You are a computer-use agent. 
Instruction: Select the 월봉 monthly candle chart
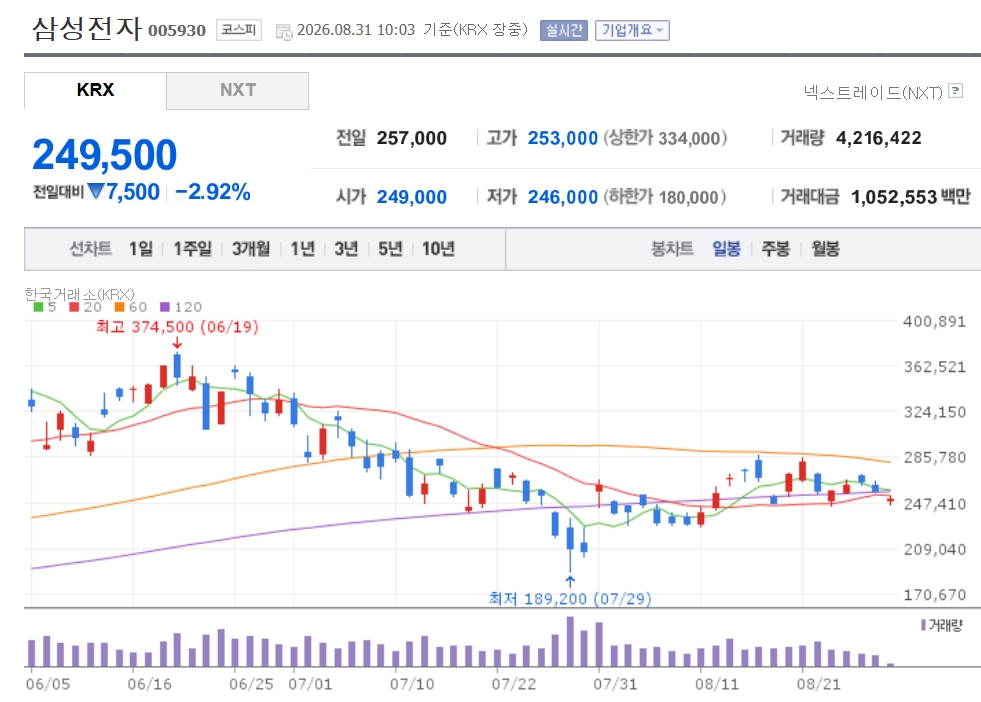point(825,249)
